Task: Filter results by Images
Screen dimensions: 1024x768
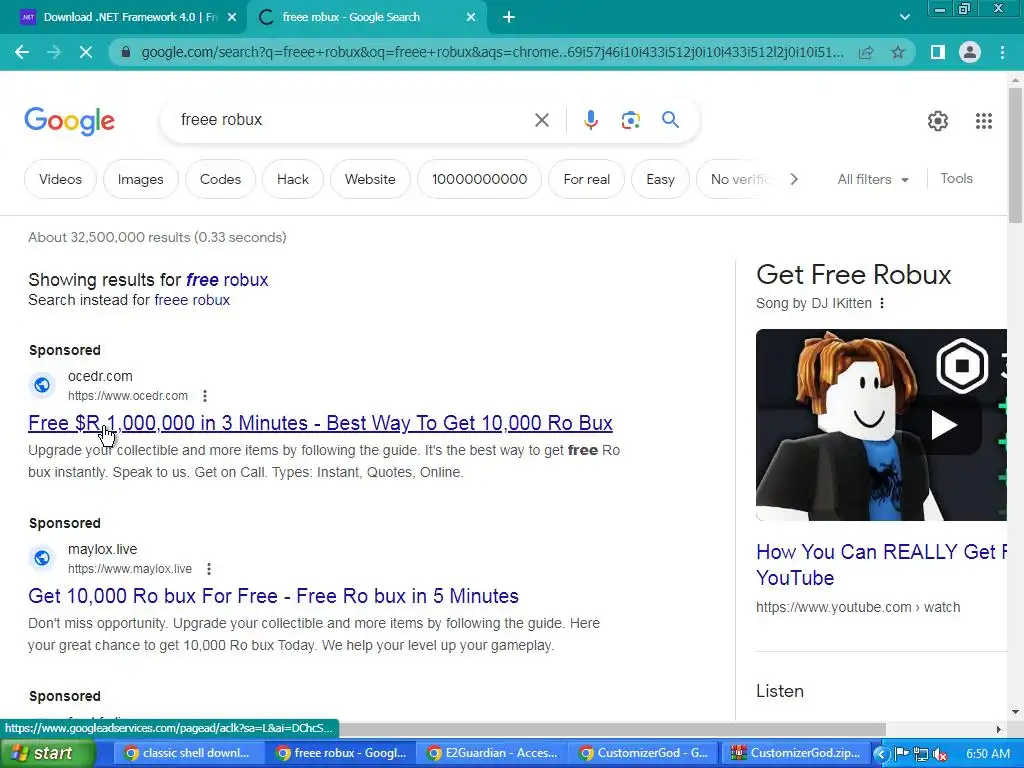Action: point(140,179)
